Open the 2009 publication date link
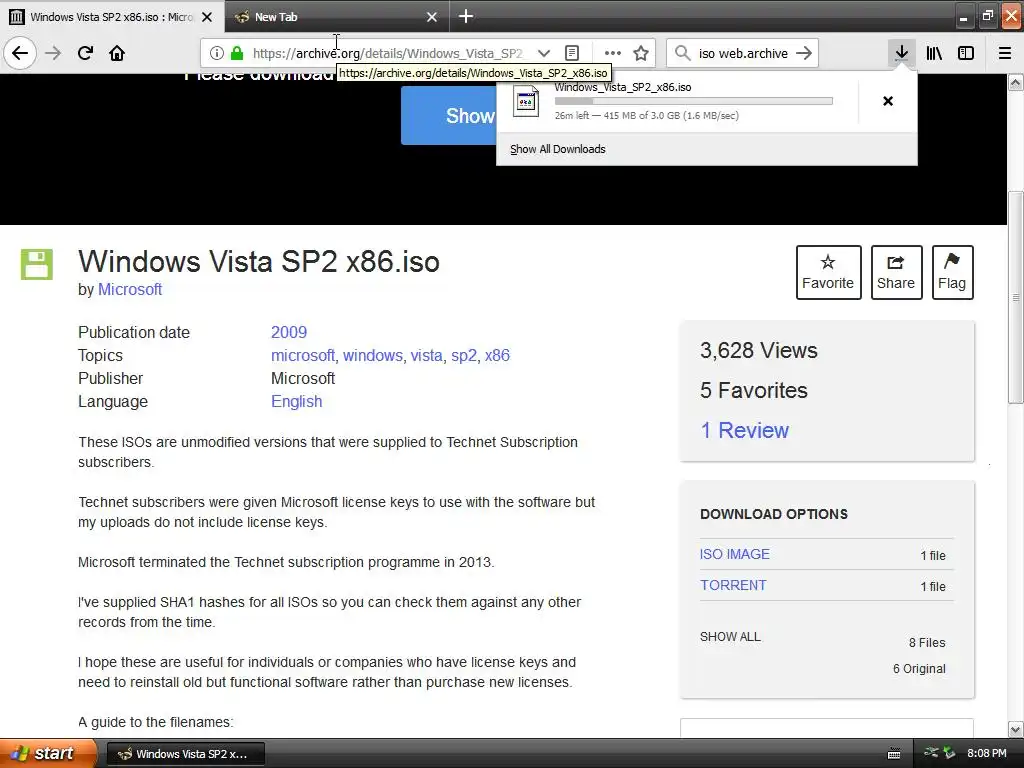Screen dimensions: 1024x768 (289, 332)
